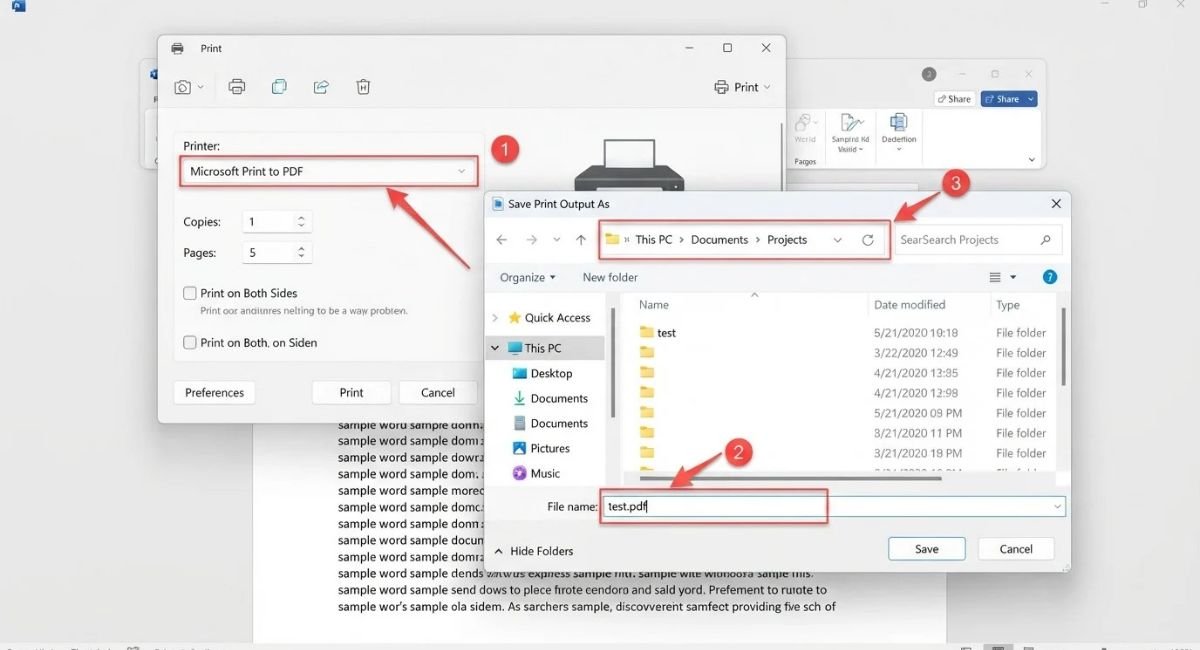
Task: Click the forward arrow in Save dialog
Action: (532, 240)
